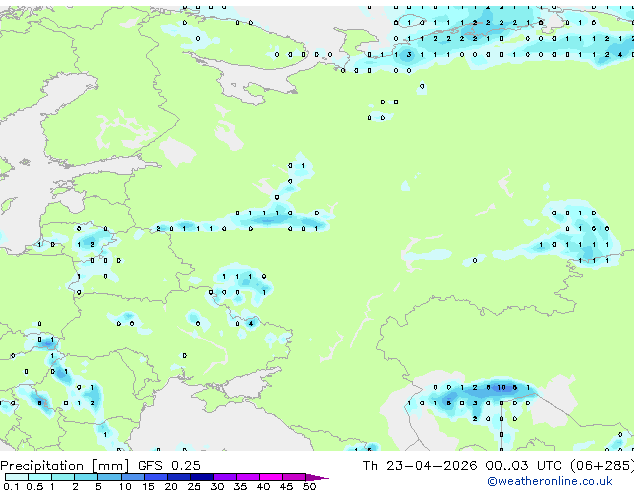Click the '15' legend scale label
Screen dimensions: 634x490
[x=148, y=486]
